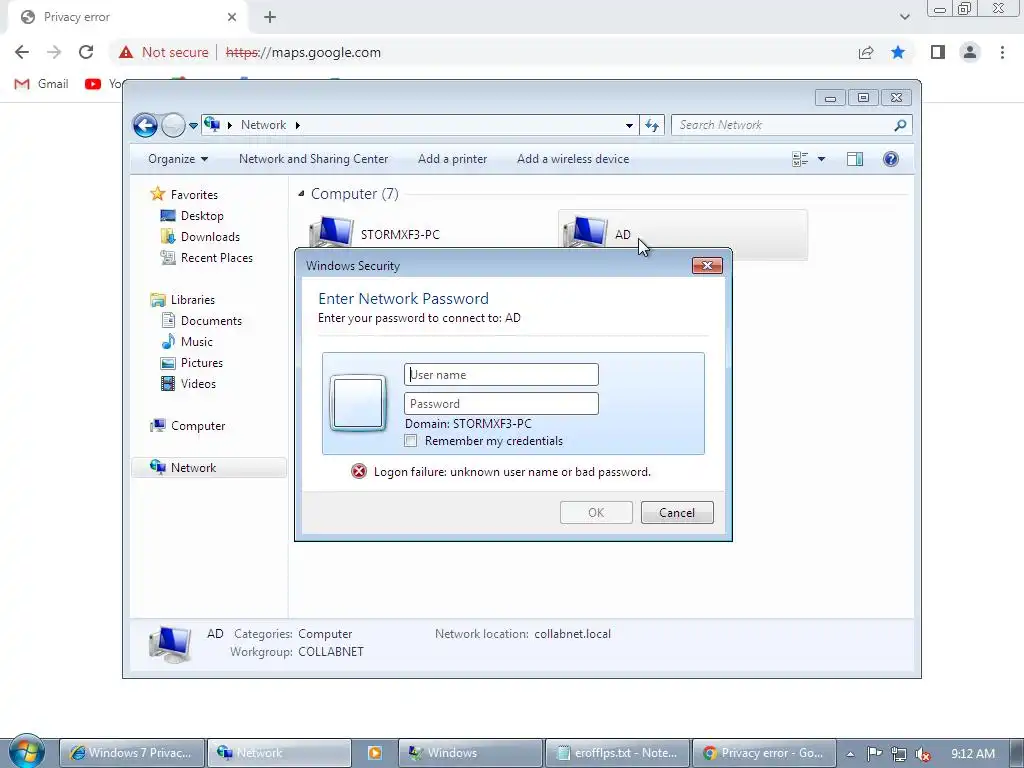Click the magnifier icon in Search Network
The height and width of the screenshot is (768, 1024).
(901, 125)
